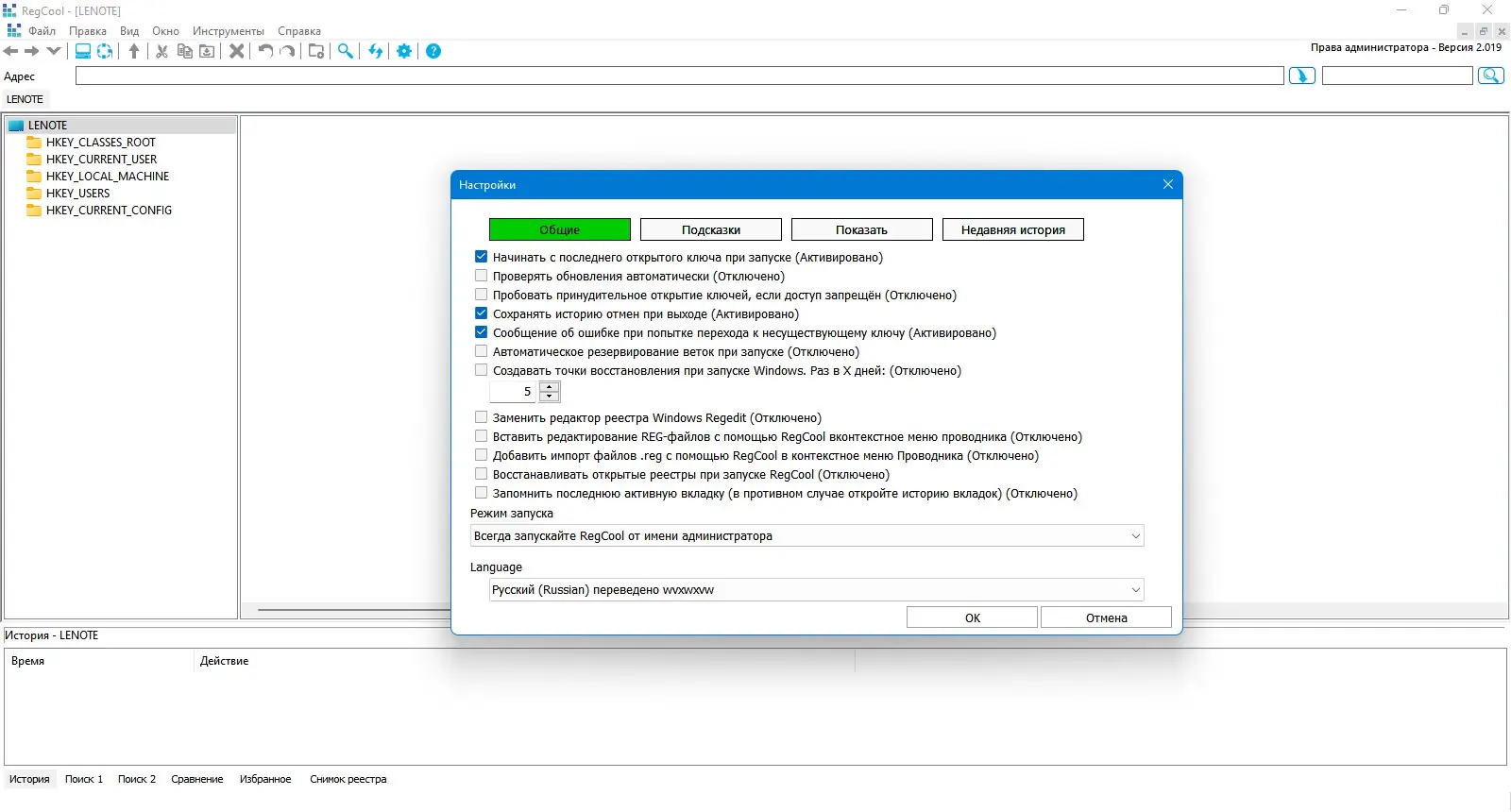The height and width of the screenshot is (812, 1511).
Task: Click the Back arrow in the toolbar
Action: click(x=11, y=51)
